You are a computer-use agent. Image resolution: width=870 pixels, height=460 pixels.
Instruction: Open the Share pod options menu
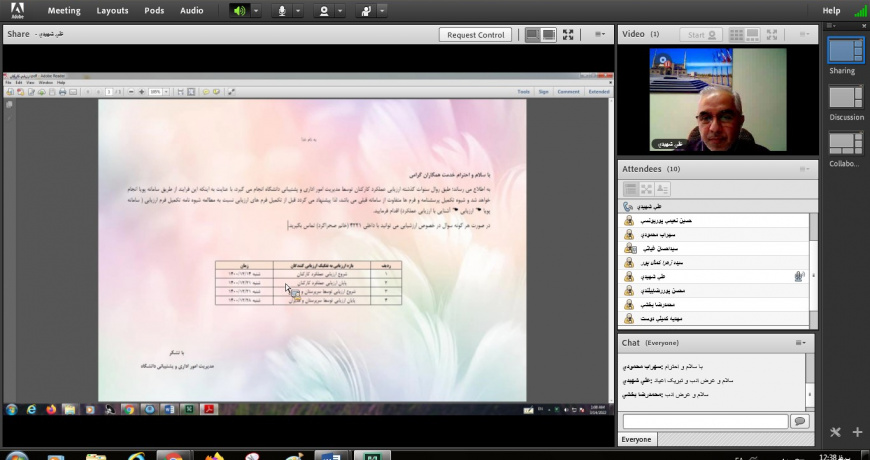pos(600,34)
